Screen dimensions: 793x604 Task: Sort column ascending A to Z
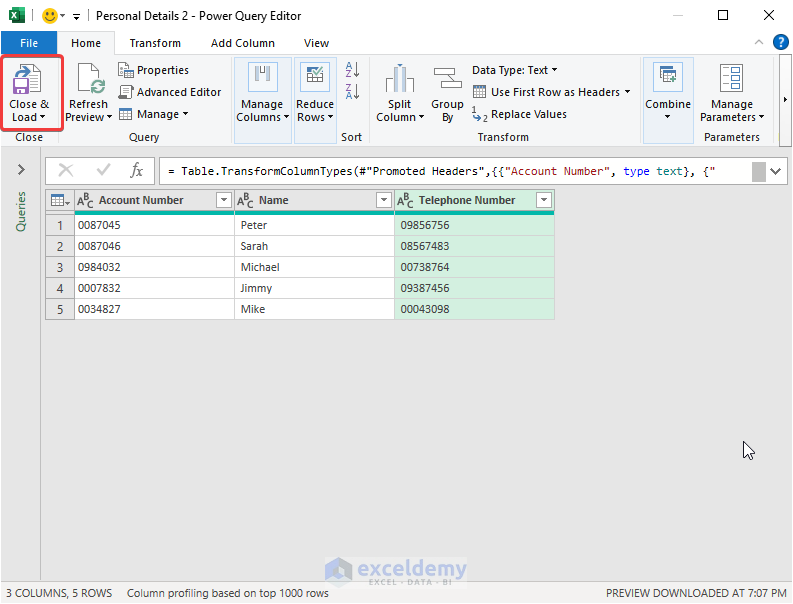tap(353, 69)
